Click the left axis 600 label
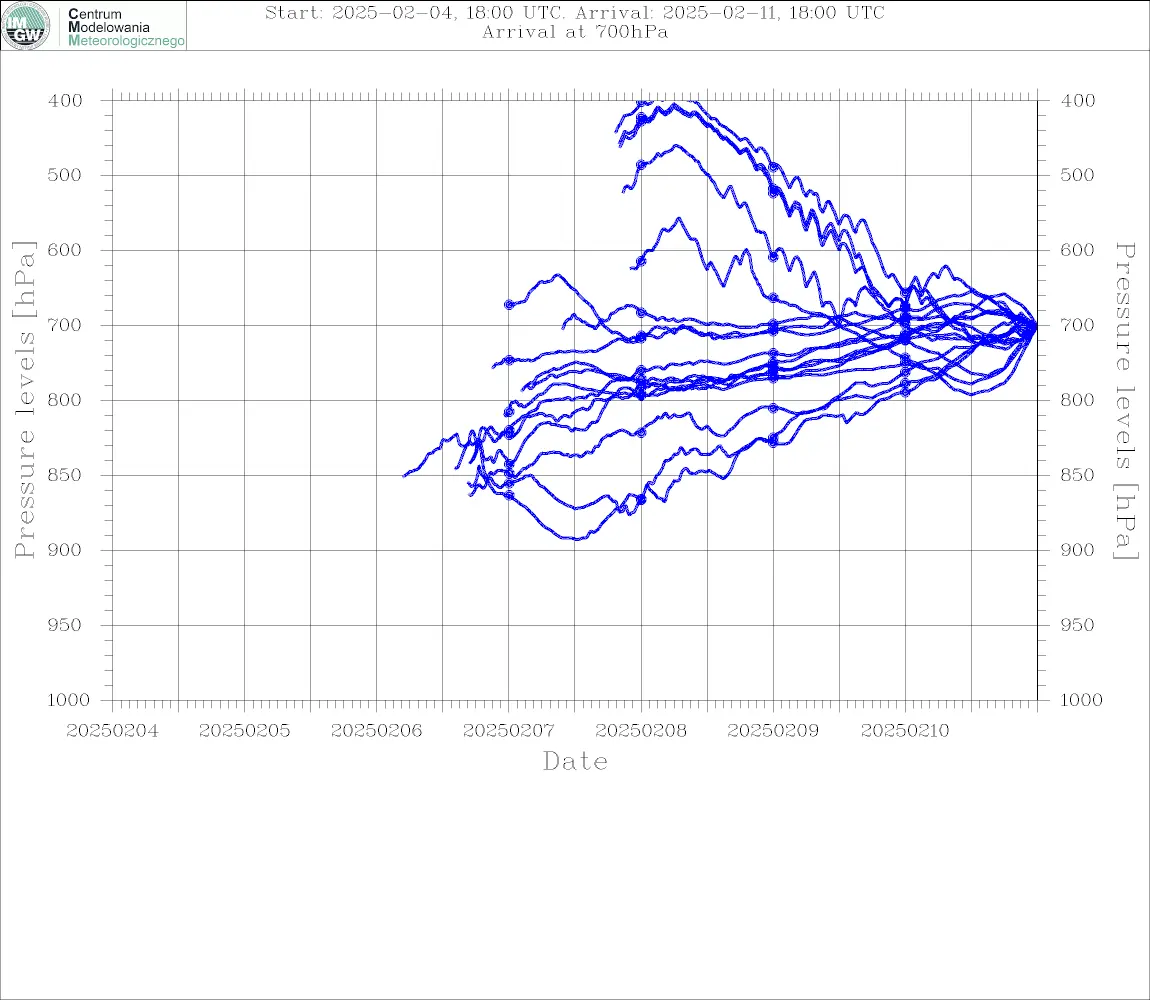This screenshot has height=1000, width=1150. tap(65, 250)
